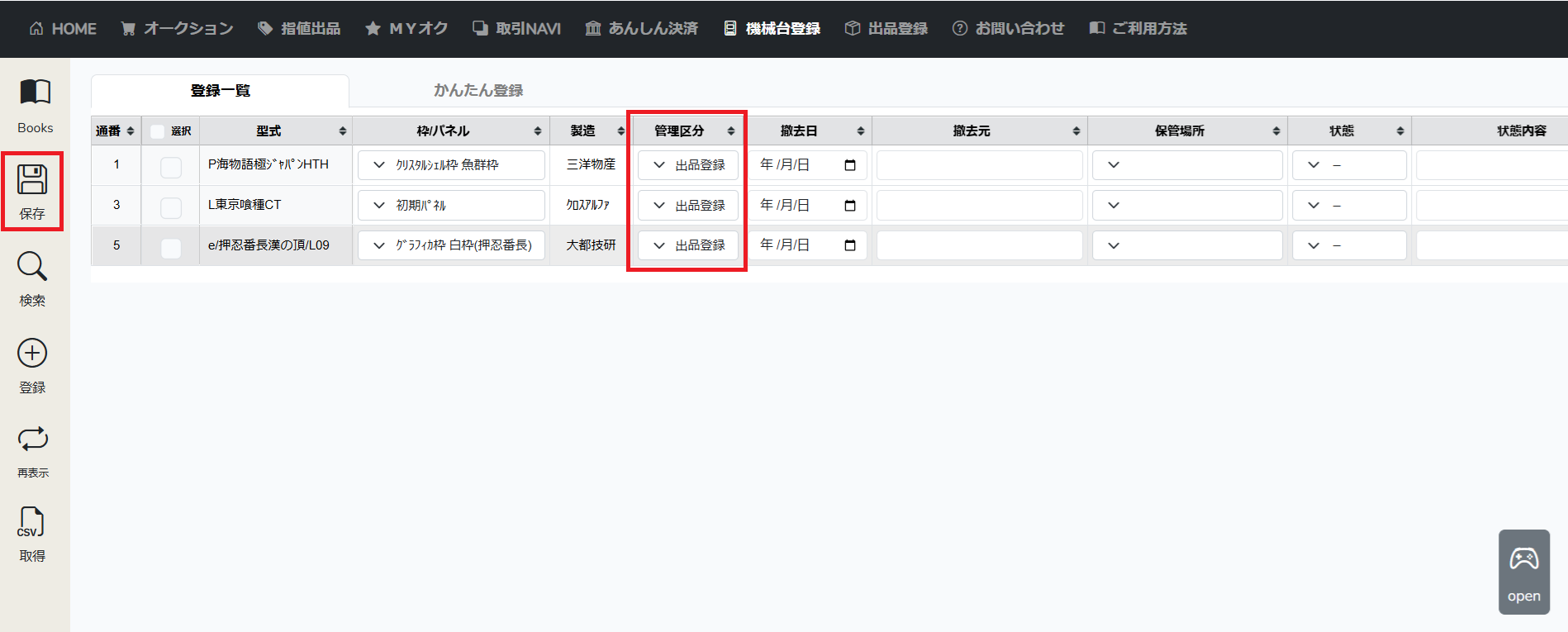Image resolution: width=1568 pixels, height=632 pixels.
Task: Sort by 撤去元 column arrows
Action: click(1076, 131)
